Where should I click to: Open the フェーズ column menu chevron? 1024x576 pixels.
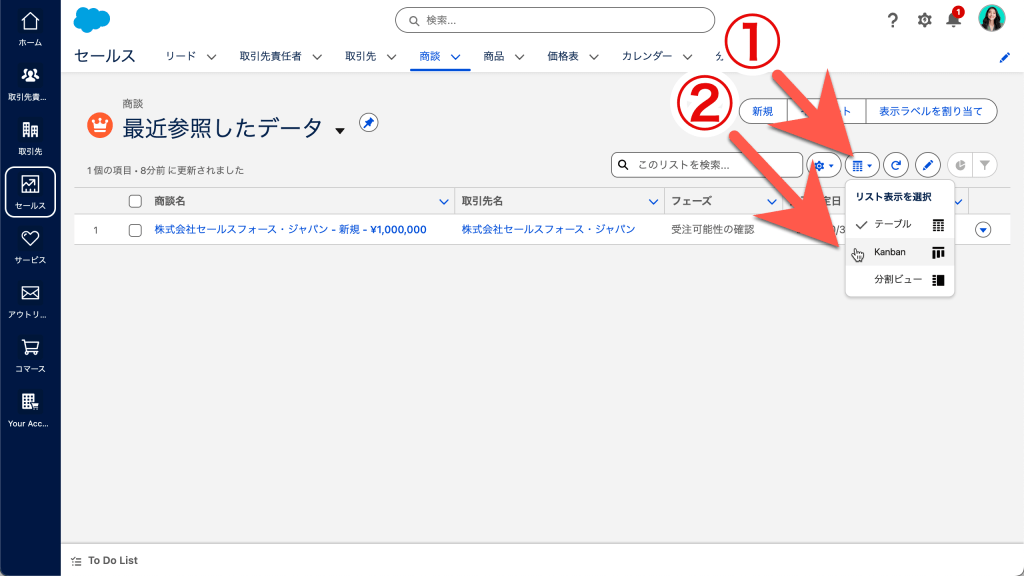(771, 202)
